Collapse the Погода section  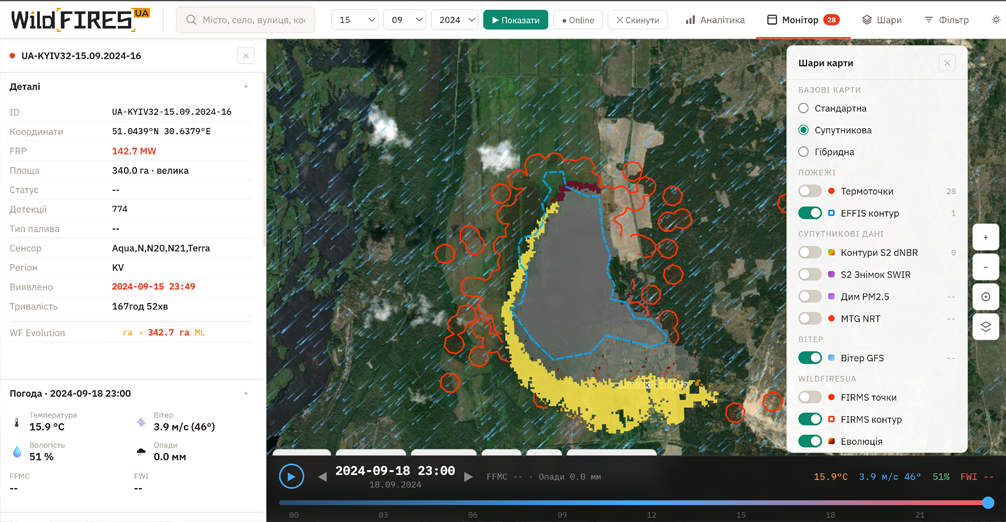pyautogui.click(x=246, y=393)
